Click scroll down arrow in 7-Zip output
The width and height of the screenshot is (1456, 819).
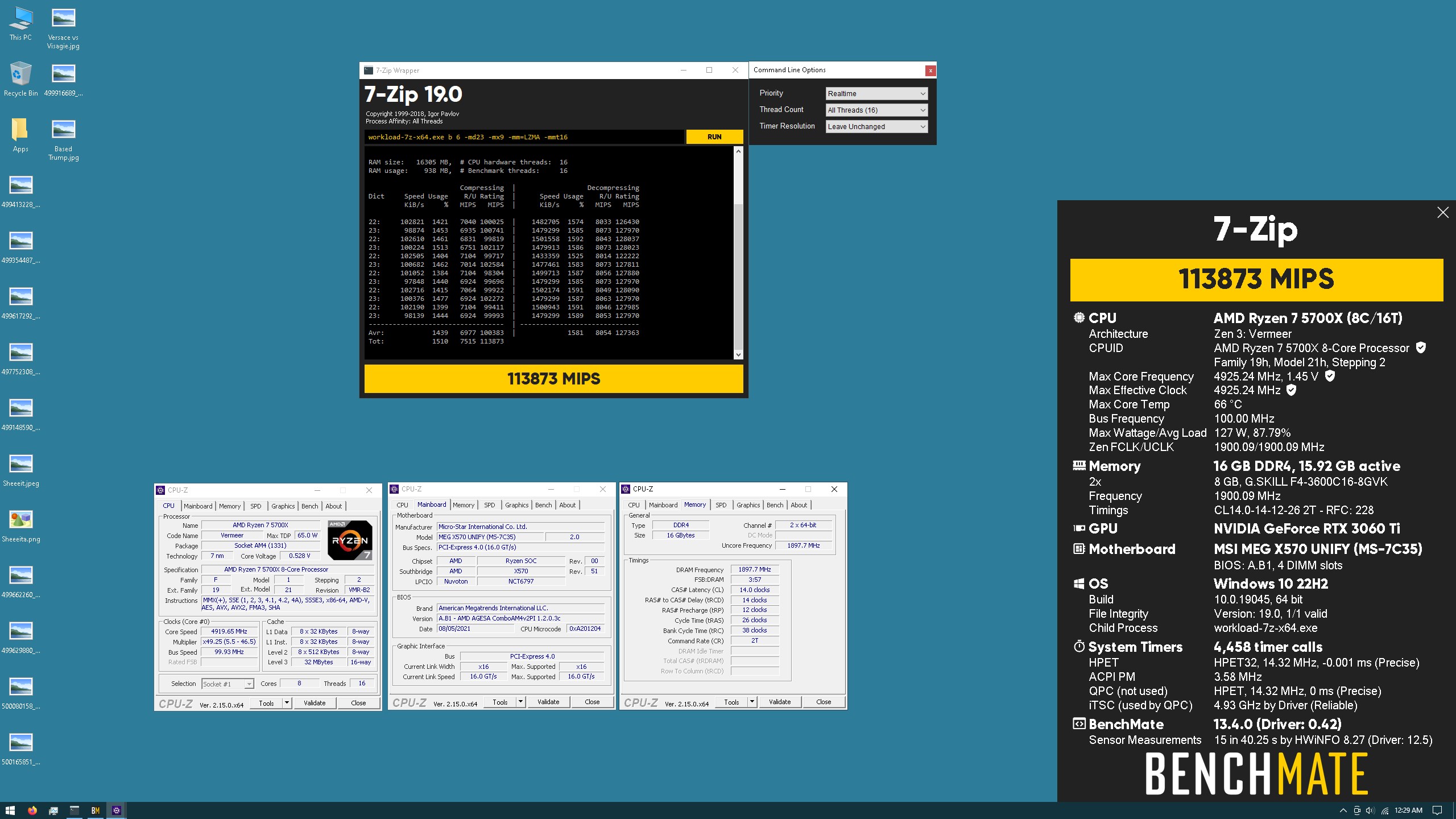click(738, 355)
